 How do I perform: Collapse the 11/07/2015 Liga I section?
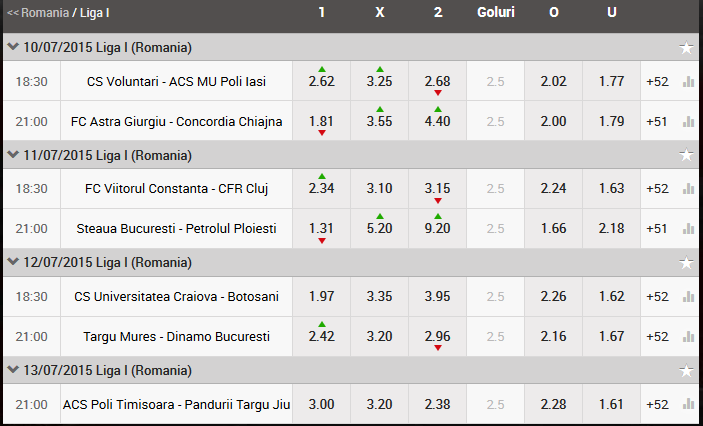coord(12,155)
